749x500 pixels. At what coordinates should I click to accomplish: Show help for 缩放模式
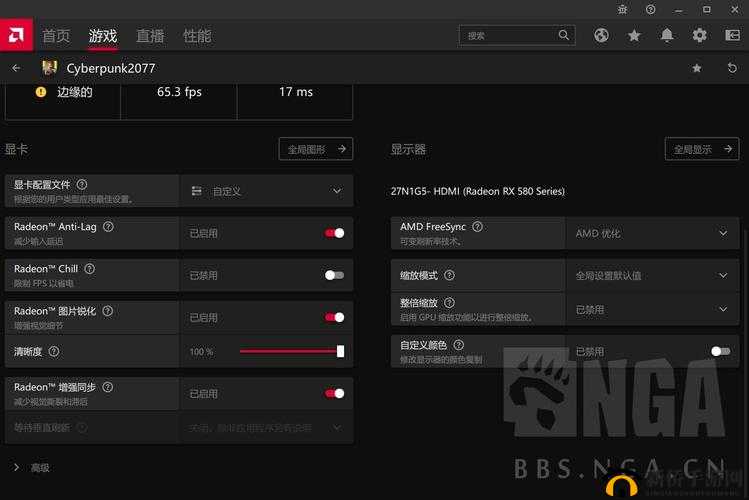coord(449,275)
